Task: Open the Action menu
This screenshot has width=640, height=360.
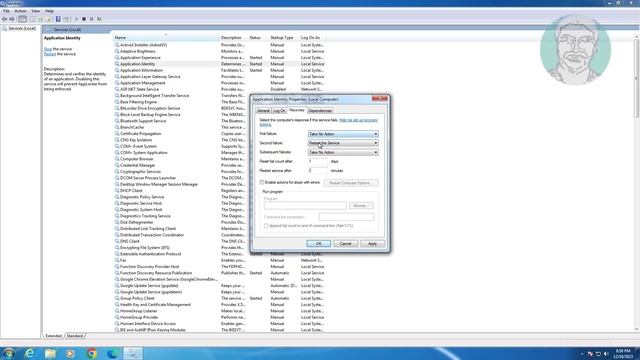Action: (x=20, y=11)
